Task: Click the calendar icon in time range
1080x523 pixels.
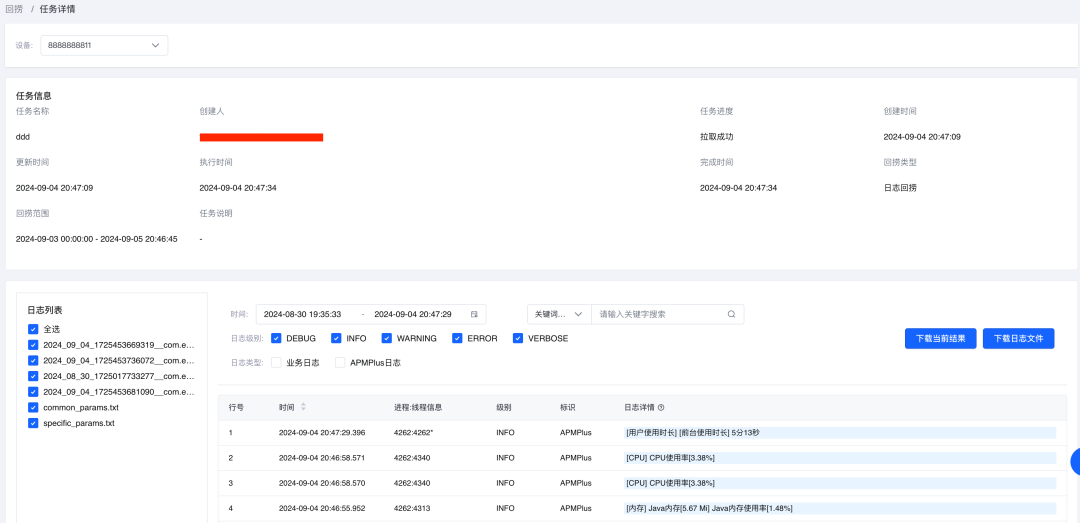Action: [x=474, y=314]
